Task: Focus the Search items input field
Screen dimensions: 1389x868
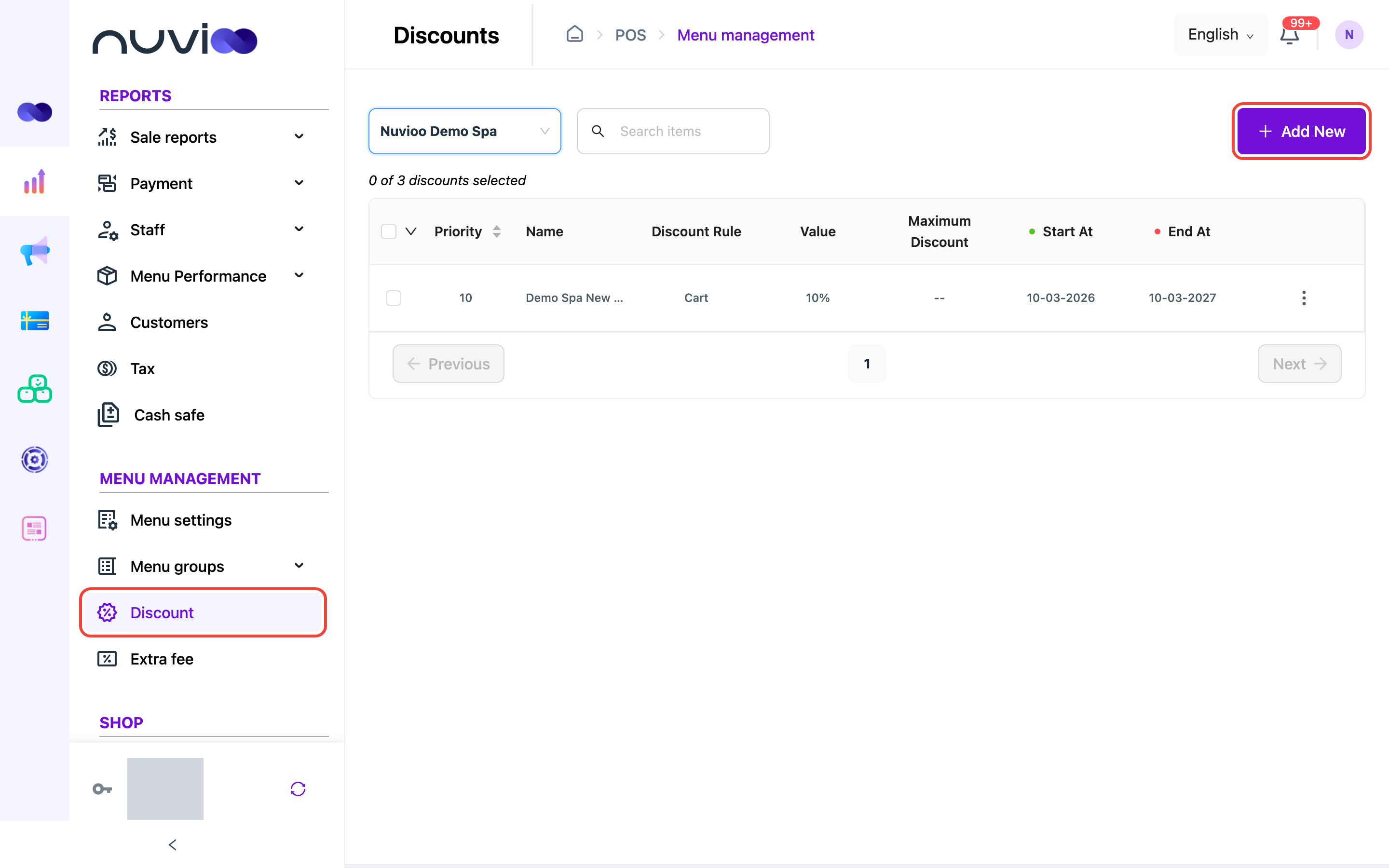Action: [673, 131]
